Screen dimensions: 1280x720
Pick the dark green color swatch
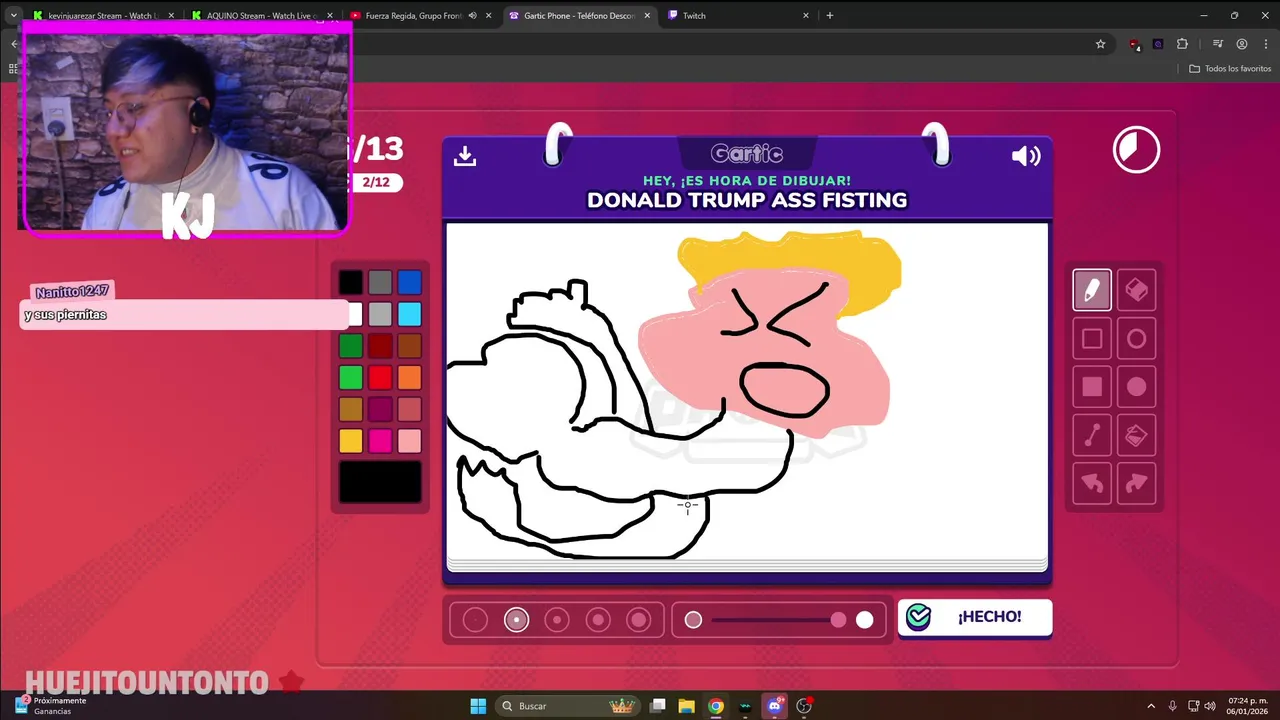350,346
